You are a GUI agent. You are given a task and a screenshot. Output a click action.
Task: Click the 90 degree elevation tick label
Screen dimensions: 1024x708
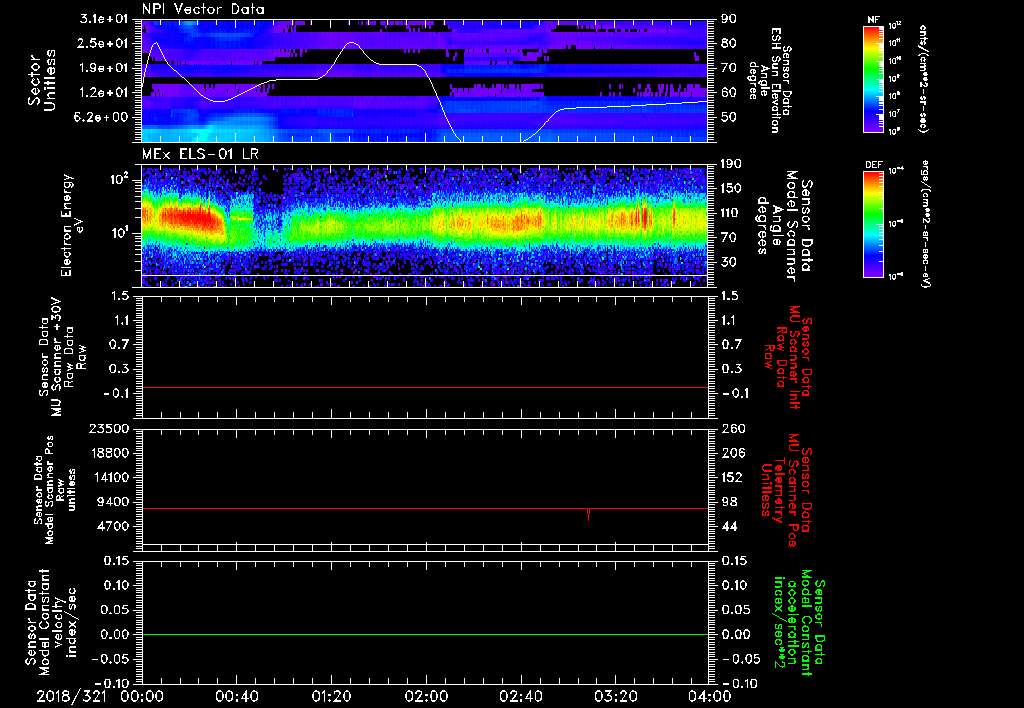(729, 19)
